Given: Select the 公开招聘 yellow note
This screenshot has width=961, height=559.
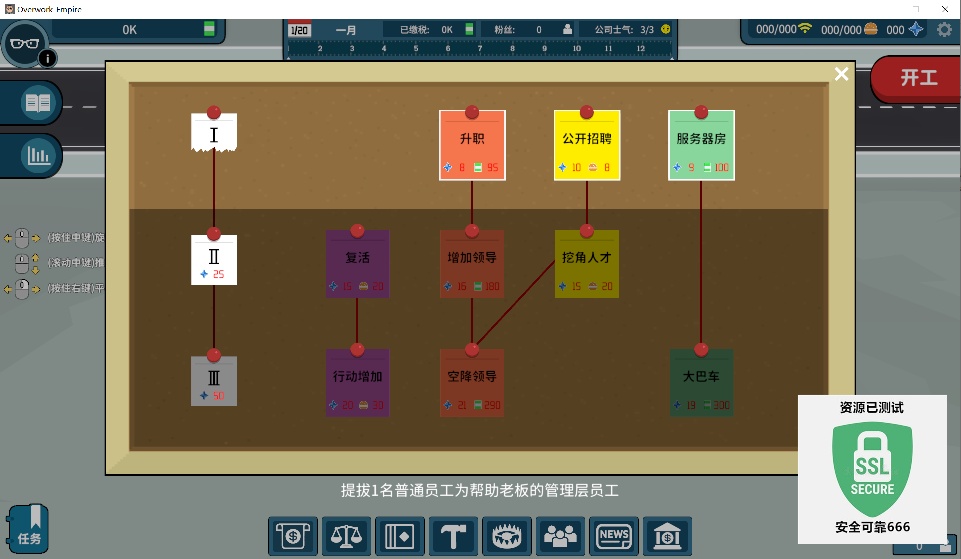Looking at the screenshot, I should pos(587,145).
